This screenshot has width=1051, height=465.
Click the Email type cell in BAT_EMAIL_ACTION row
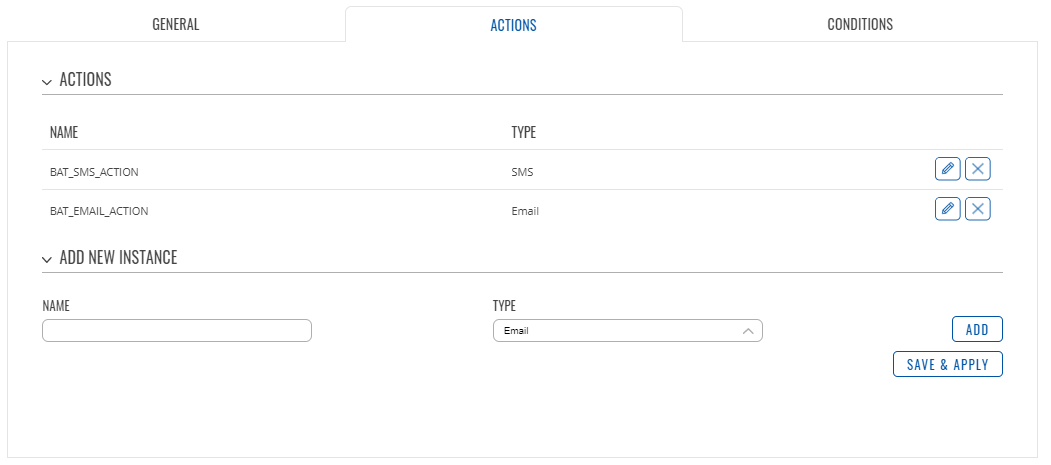(x=525, y=211)
